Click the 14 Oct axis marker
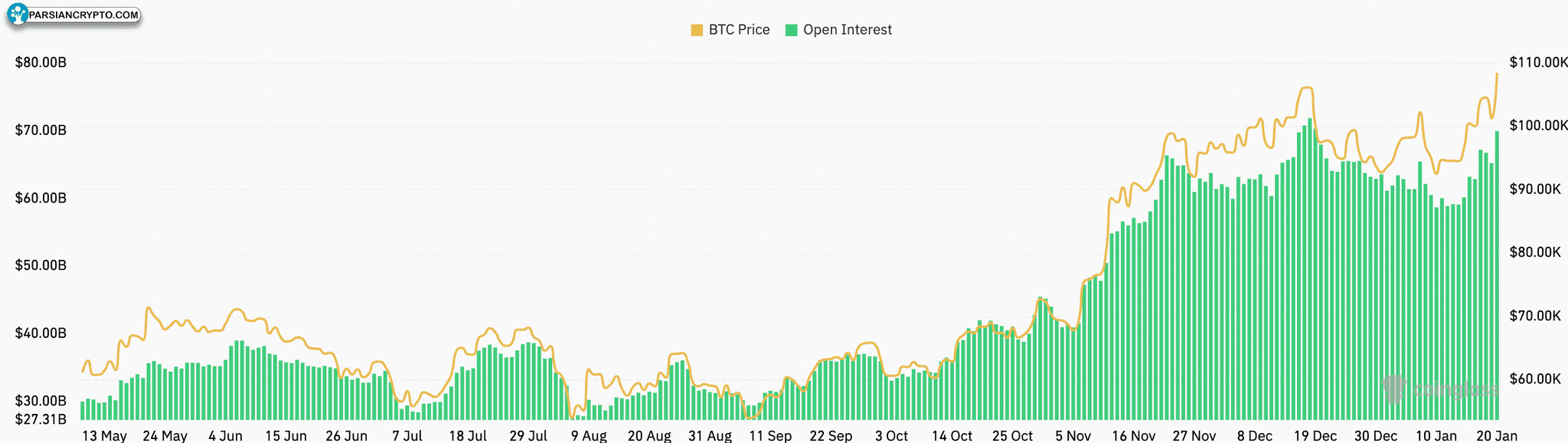The height and width of the screenshot is (443, 1568). (x=952, y=435)
